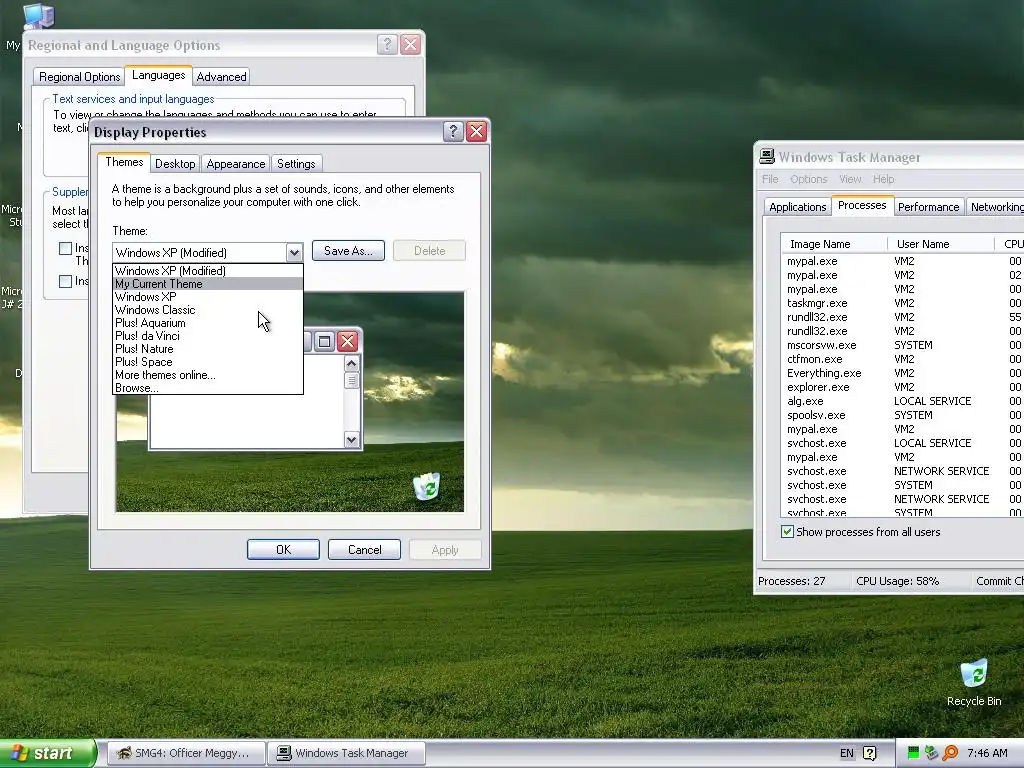The image size is (1024, 768).
Task: Click Regional and Language Options help button
Action: pyautogui.click(x=387, y=44)
